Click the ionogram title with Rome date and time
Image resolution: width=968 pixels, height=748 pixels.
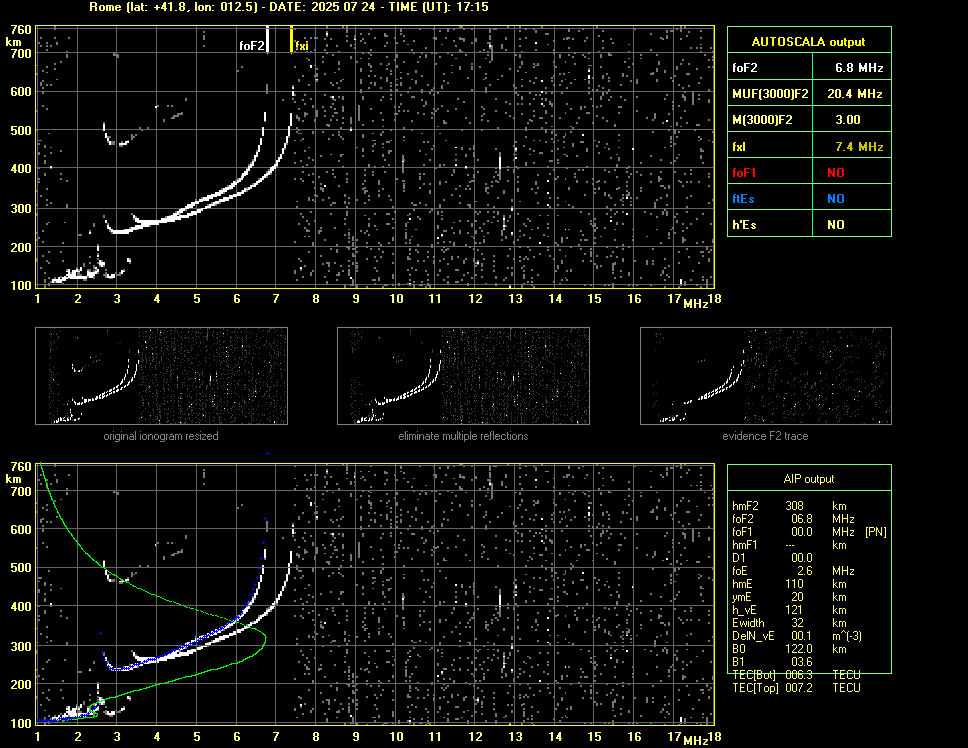pos(289,7)
